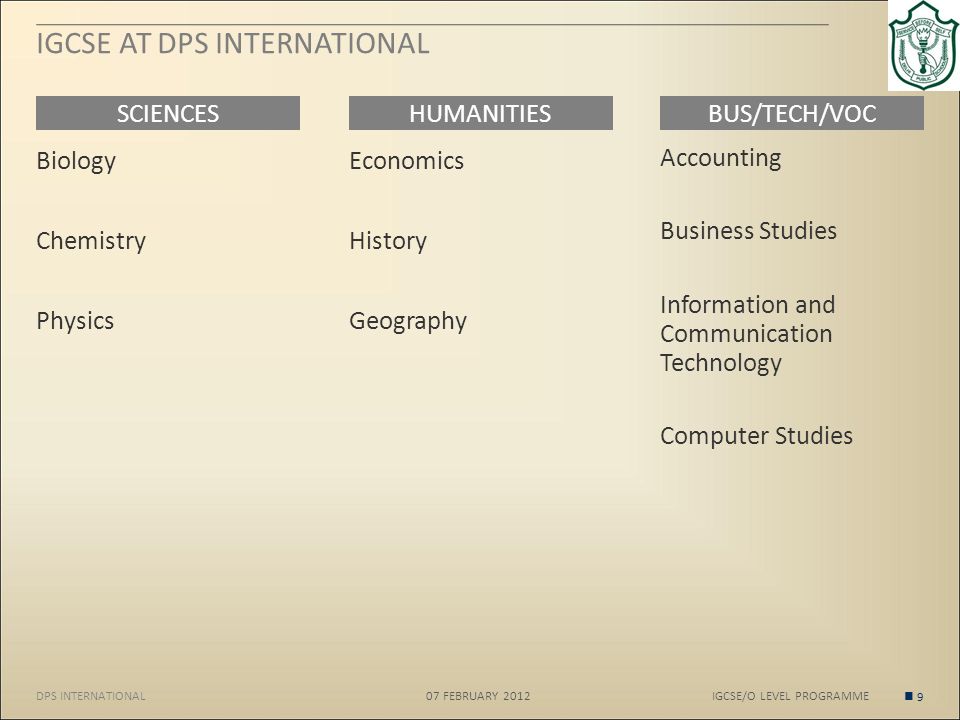This screenshot has height=720, width=960.
Task: Click the word 'Geography'
Action: [408, 321]
